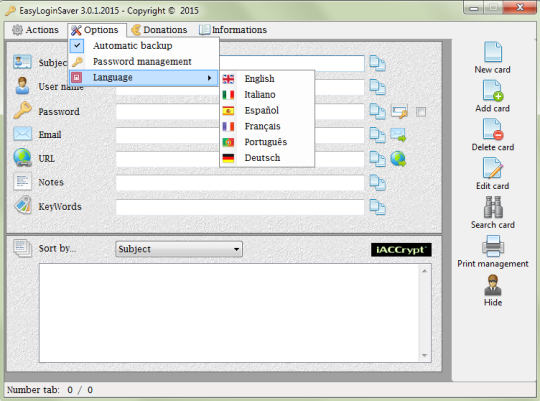The image size is (540, 401).
Task: Copy the KeyWords field value
Action: pyautogui.click(x=377, y=207)
